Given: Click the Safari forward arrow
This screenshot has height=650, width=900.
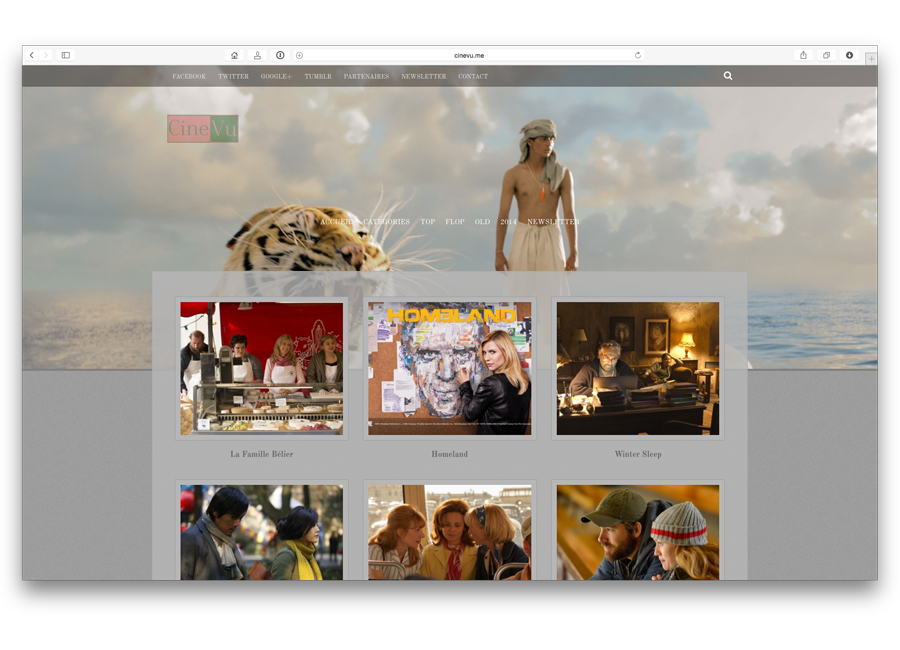Looking at the screenshot, I should [45, 55].
